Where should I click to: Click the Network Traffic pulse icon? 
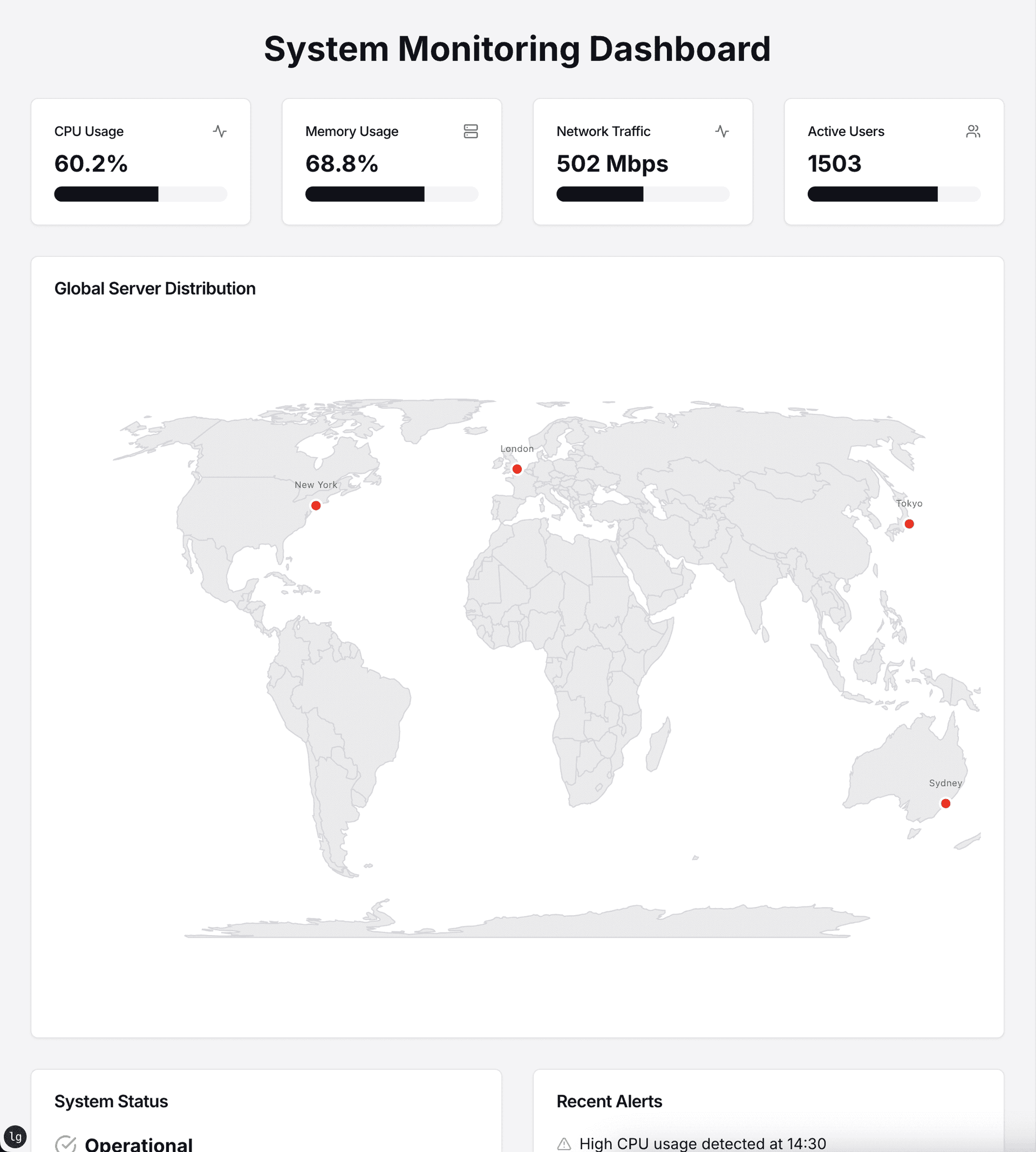click(722, 132)
